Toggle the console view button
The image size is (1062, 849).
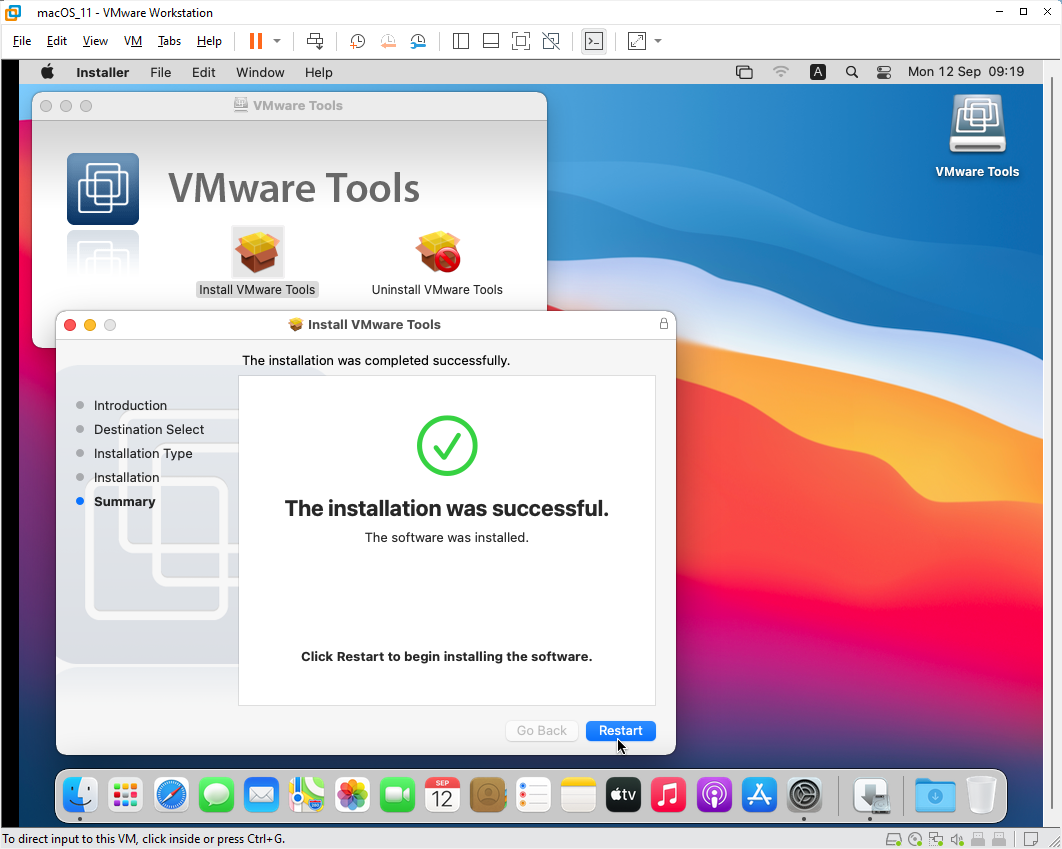(594, 41)
